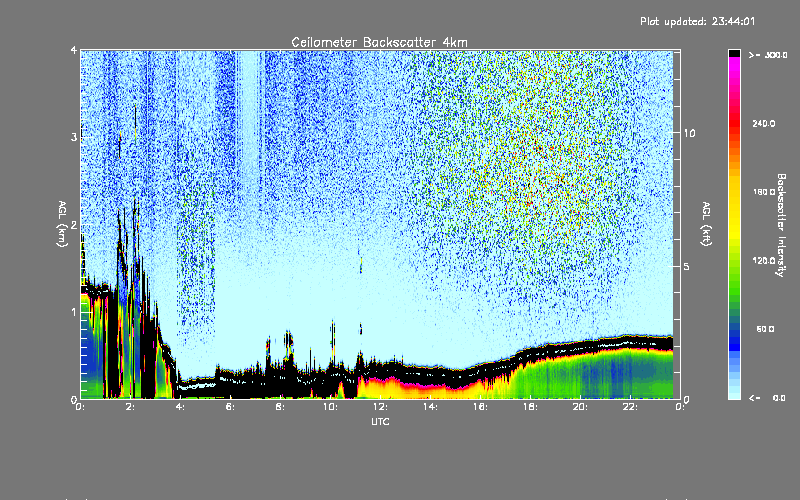The height and width of the screenshot is (500, 800).
Task: Click the "180.0" colorbar value
Action: [764, 192]
